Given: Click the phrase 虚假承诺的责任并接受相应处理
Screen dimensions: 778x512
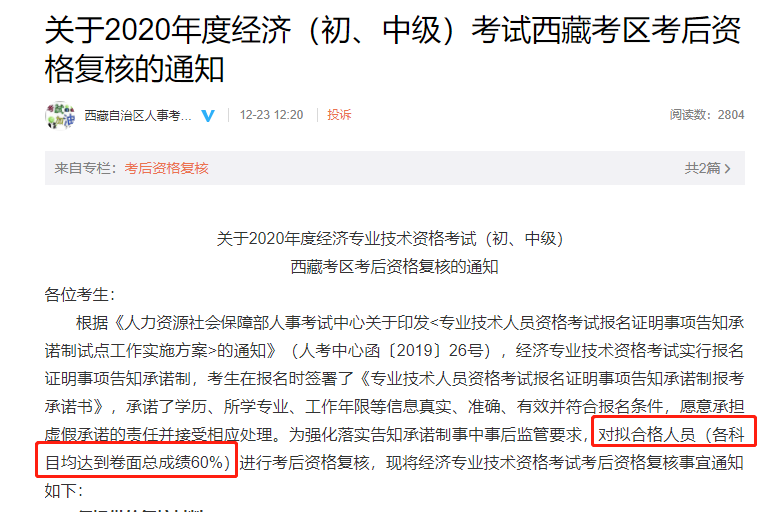Looking at the screenshot, I should pos(159,435).
